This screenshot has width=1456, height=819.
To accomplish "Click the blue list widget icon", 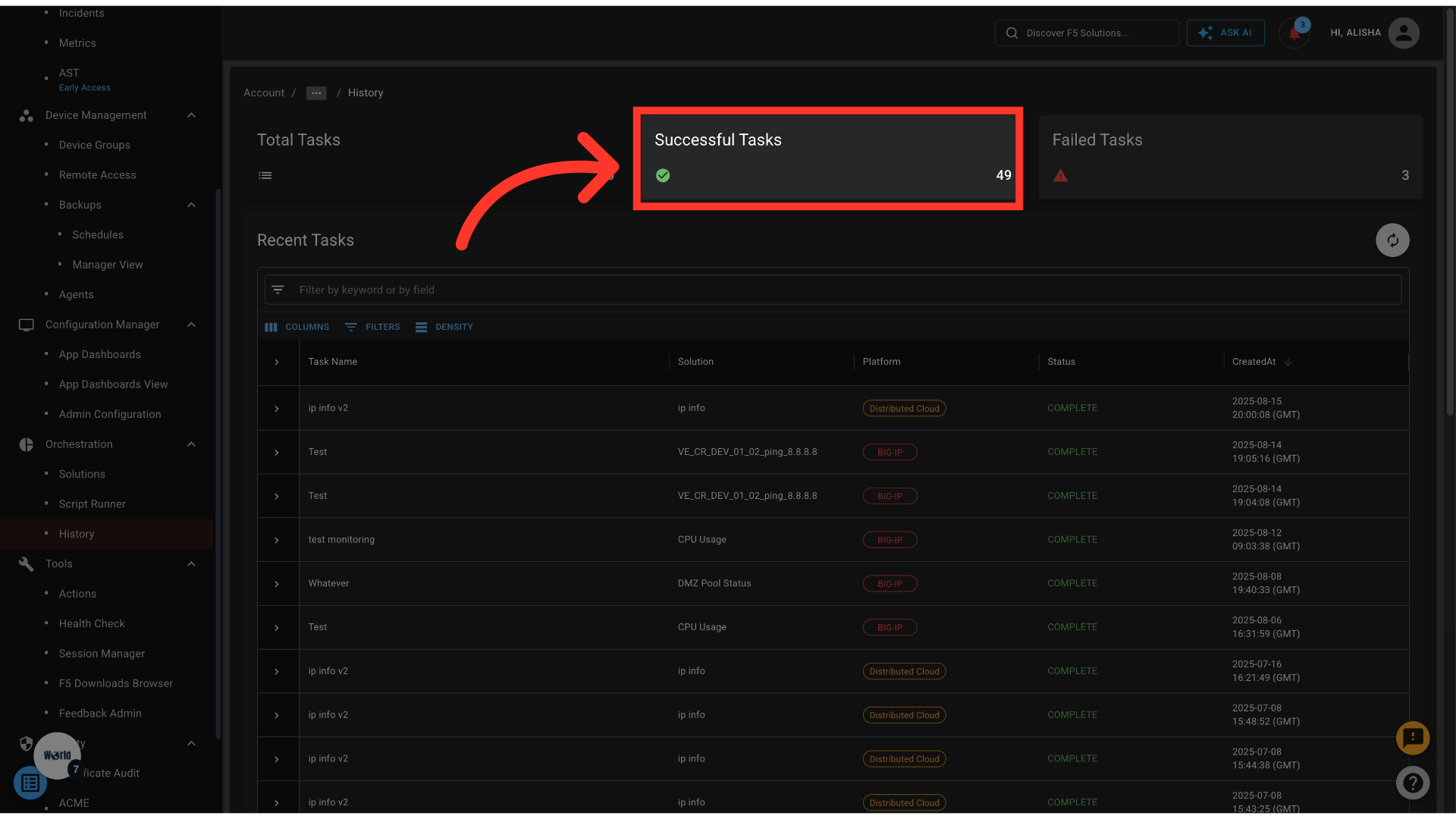I will tap(30, 783).
